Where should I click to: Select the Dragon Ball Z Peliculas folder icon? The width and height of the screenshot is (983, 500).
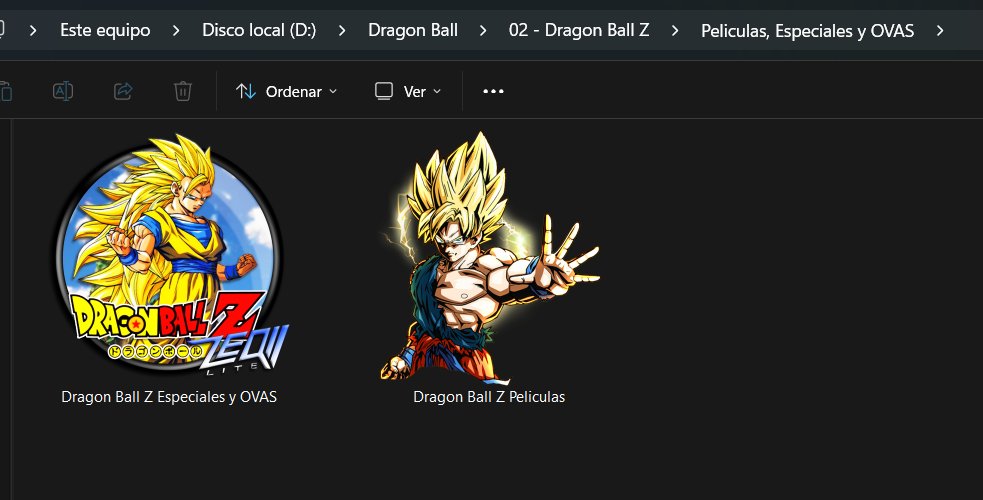point(490,256)
